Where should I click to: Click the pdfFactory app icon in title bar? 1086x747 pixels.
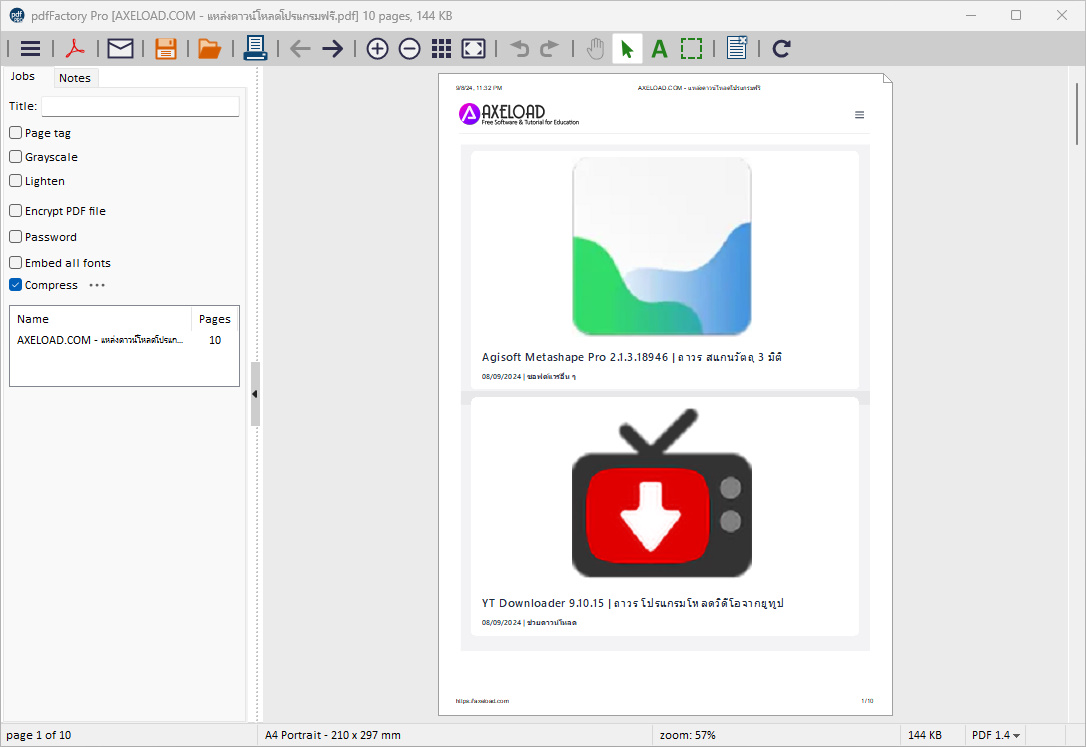tap(17, 15)
